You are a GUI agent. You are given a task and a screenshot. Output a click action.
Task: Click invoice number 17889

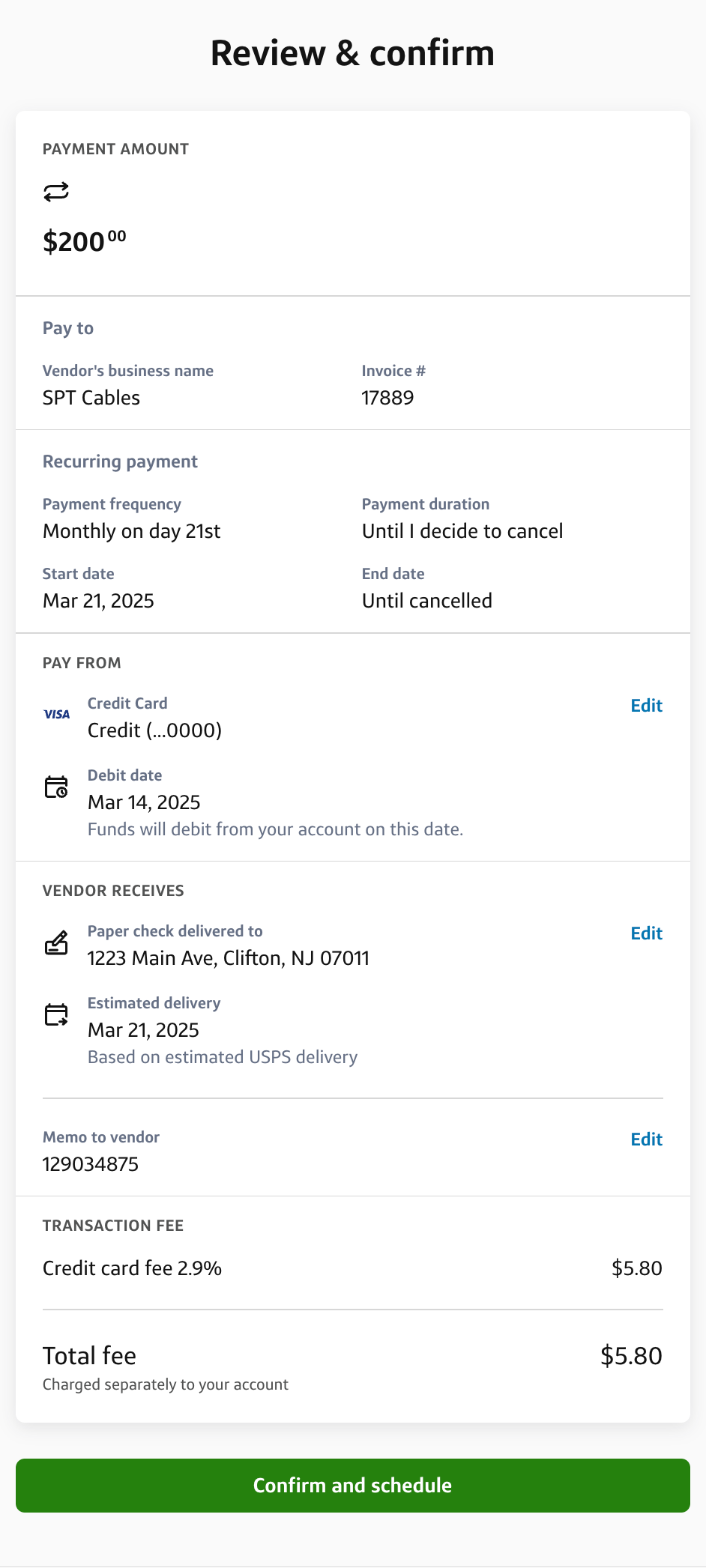click(x=387, y=398)
